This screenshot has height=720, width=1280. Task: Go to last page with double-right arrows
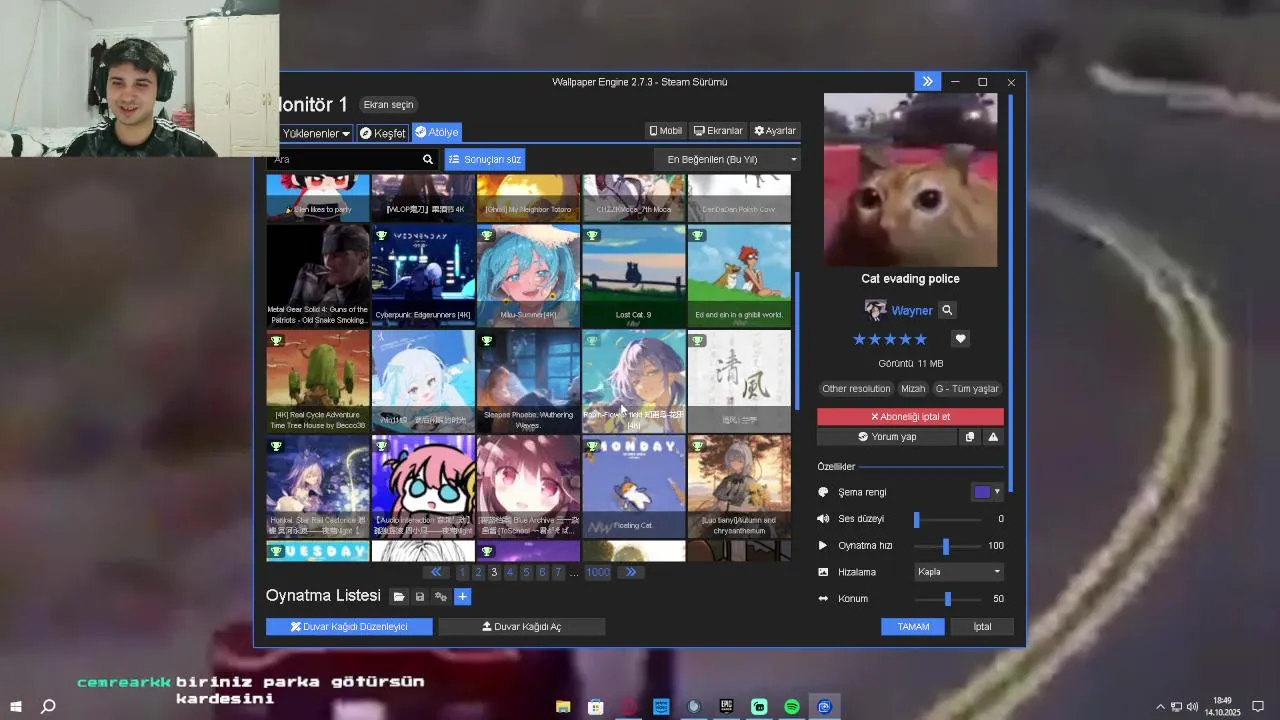[630, 572]
